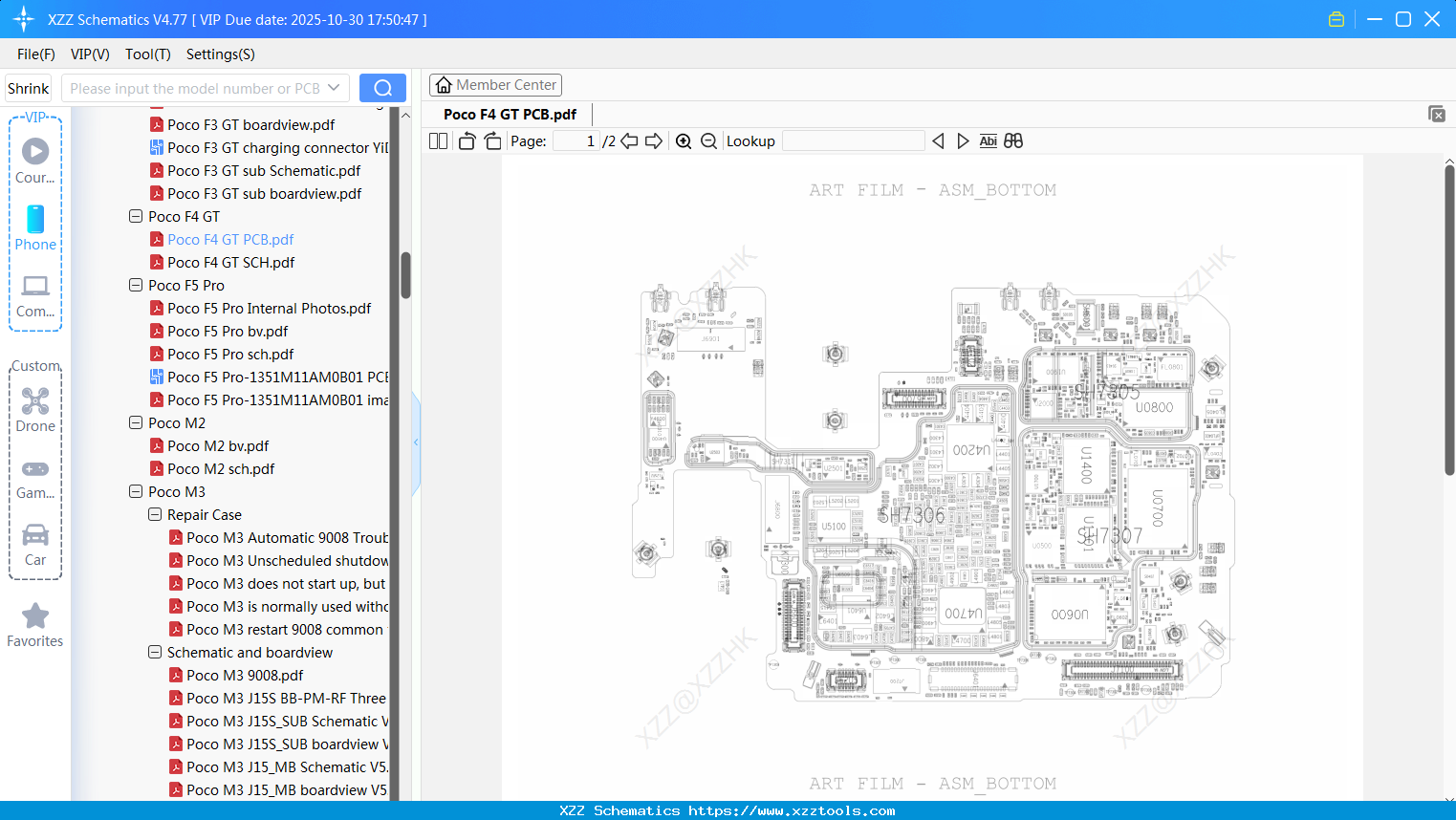Click the xzztools.com status bar link
This screenshot has height=820, width=1456.
click(792, 811)
